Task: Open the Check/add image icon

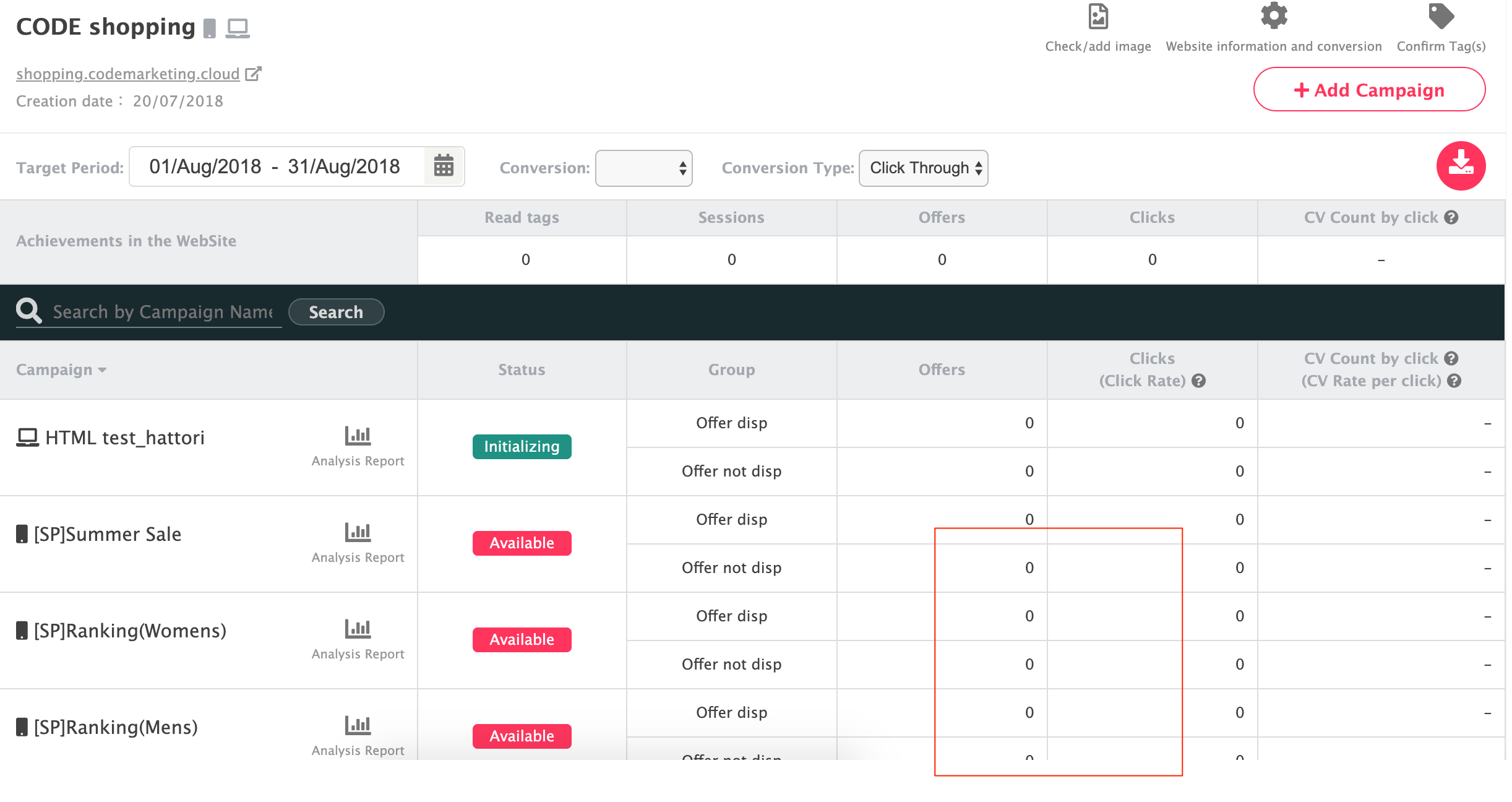Action: pyautogui.click(x=1097, y=17)
